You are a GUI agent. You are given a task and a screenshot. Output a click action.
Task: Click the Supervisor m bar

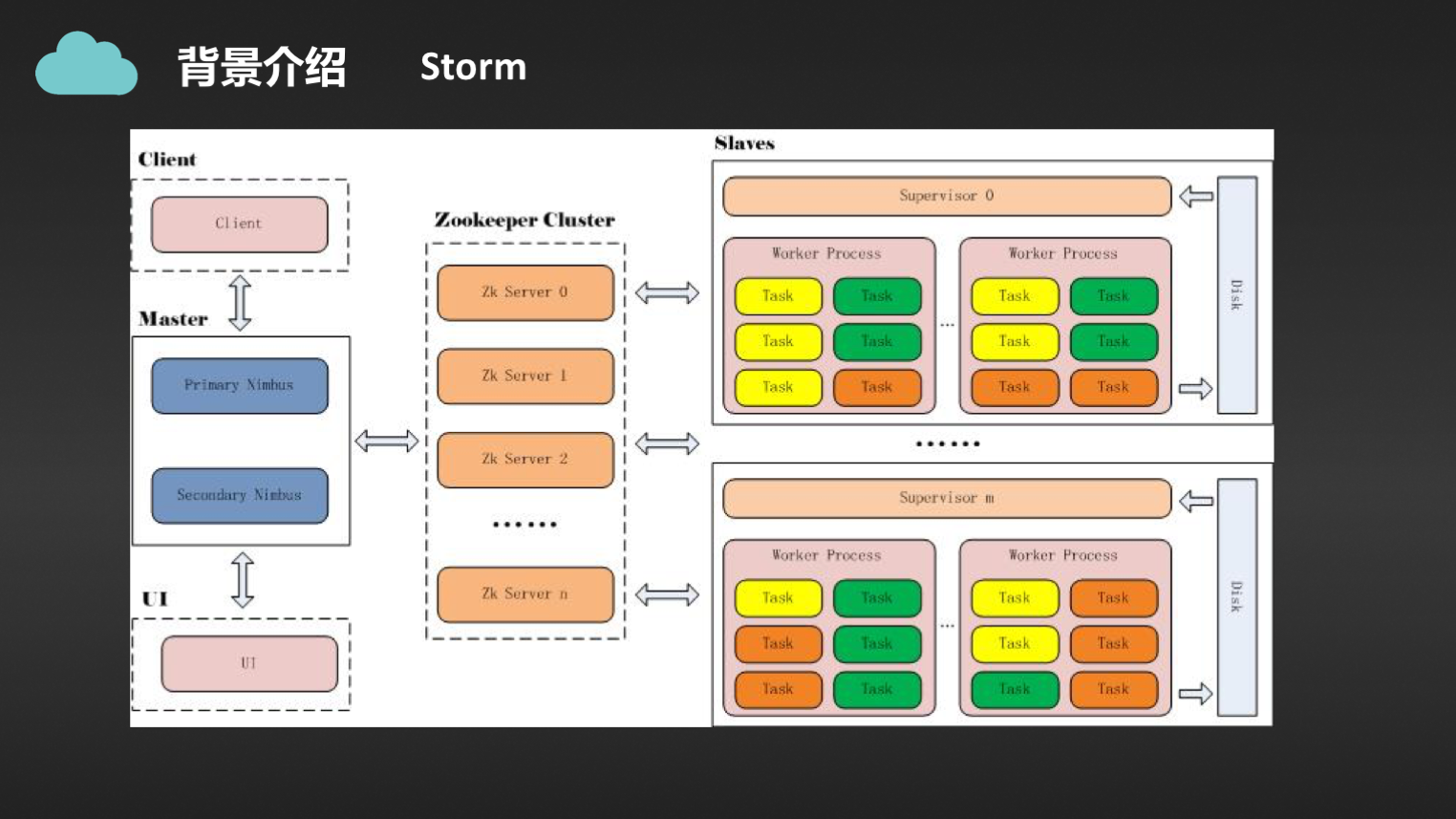947,499
